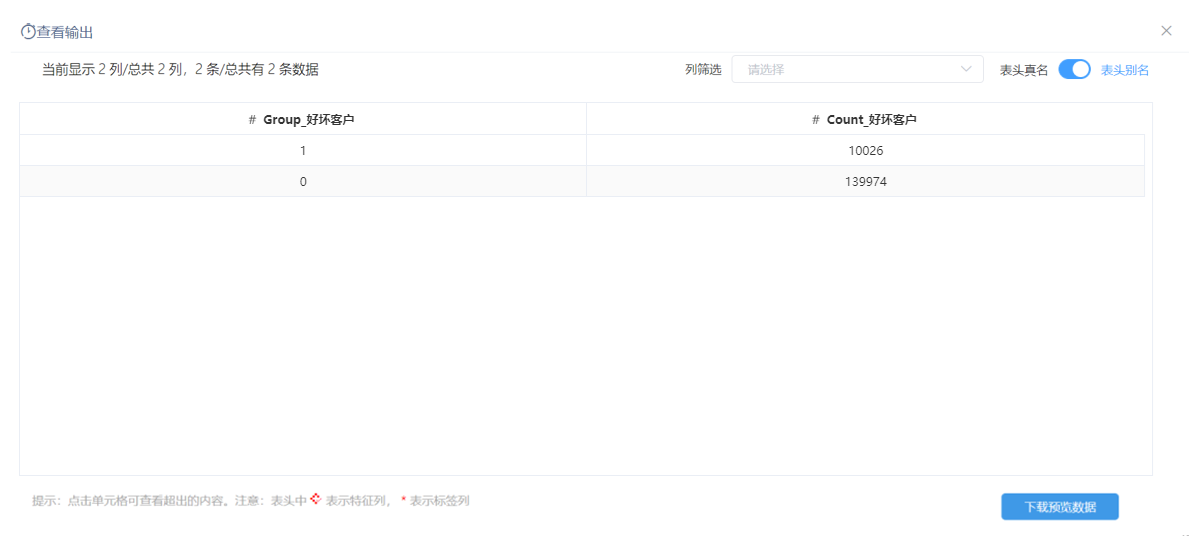Click the 下载预览数据 button
This screenshot has height=546, width=1199.
tap(1060, 507)
